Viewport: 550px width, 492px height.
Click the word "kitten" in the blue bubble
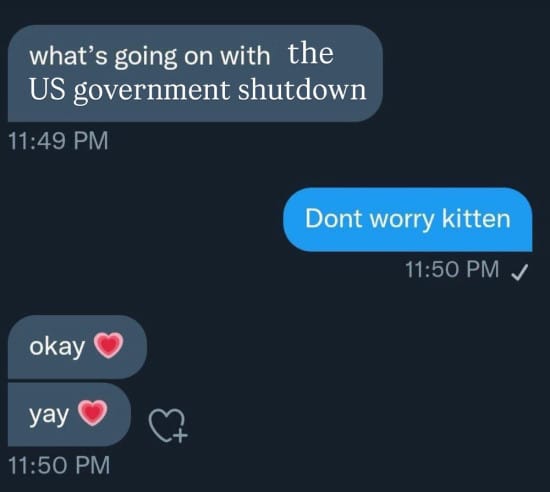476,219
